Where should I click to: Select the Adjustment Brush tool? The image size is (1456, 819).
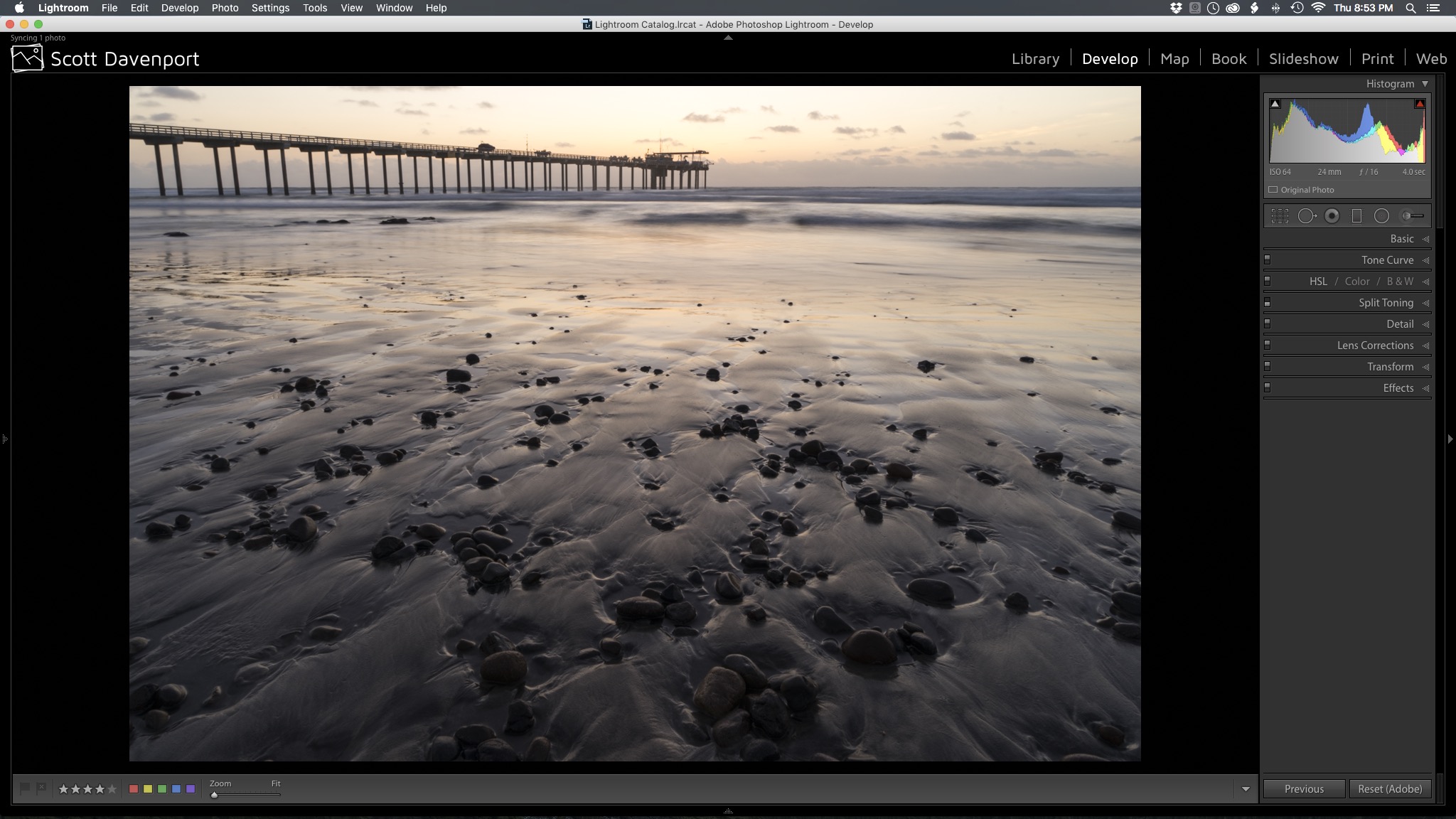coord(1412,216)
